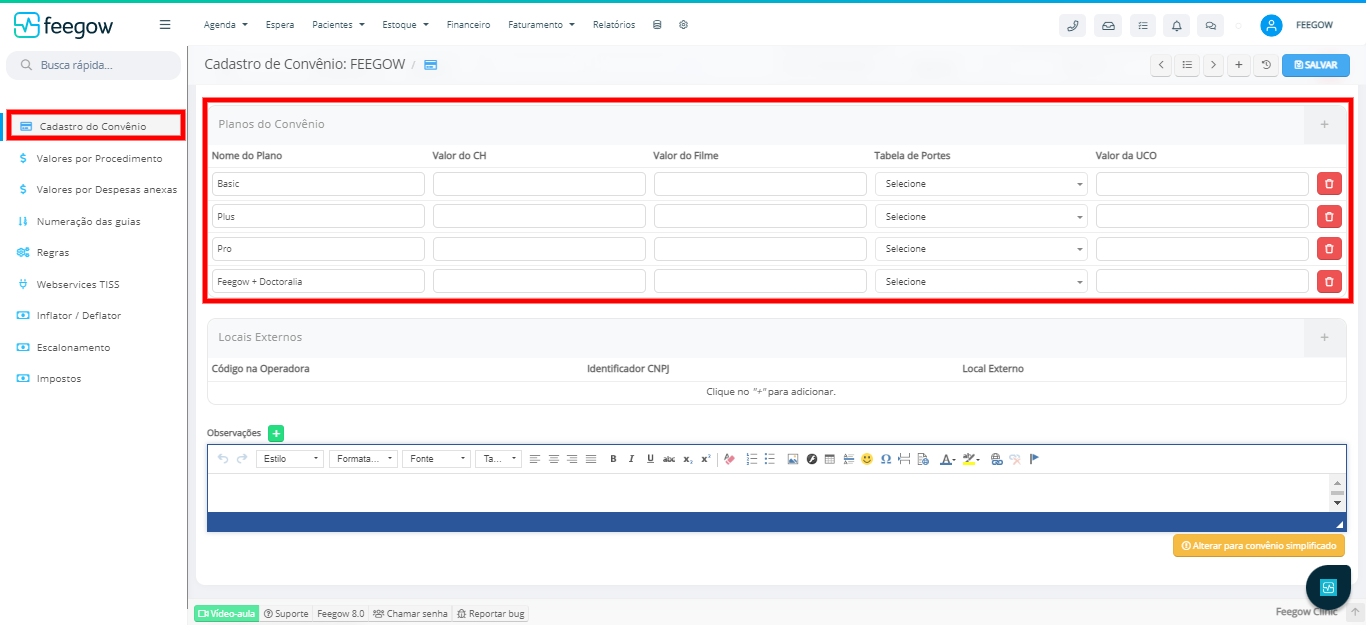Open the font size (Ta...) dropdown
The height and width of the screenshot is (625, 1366).
pyautogui.click(x=498, y=459)
